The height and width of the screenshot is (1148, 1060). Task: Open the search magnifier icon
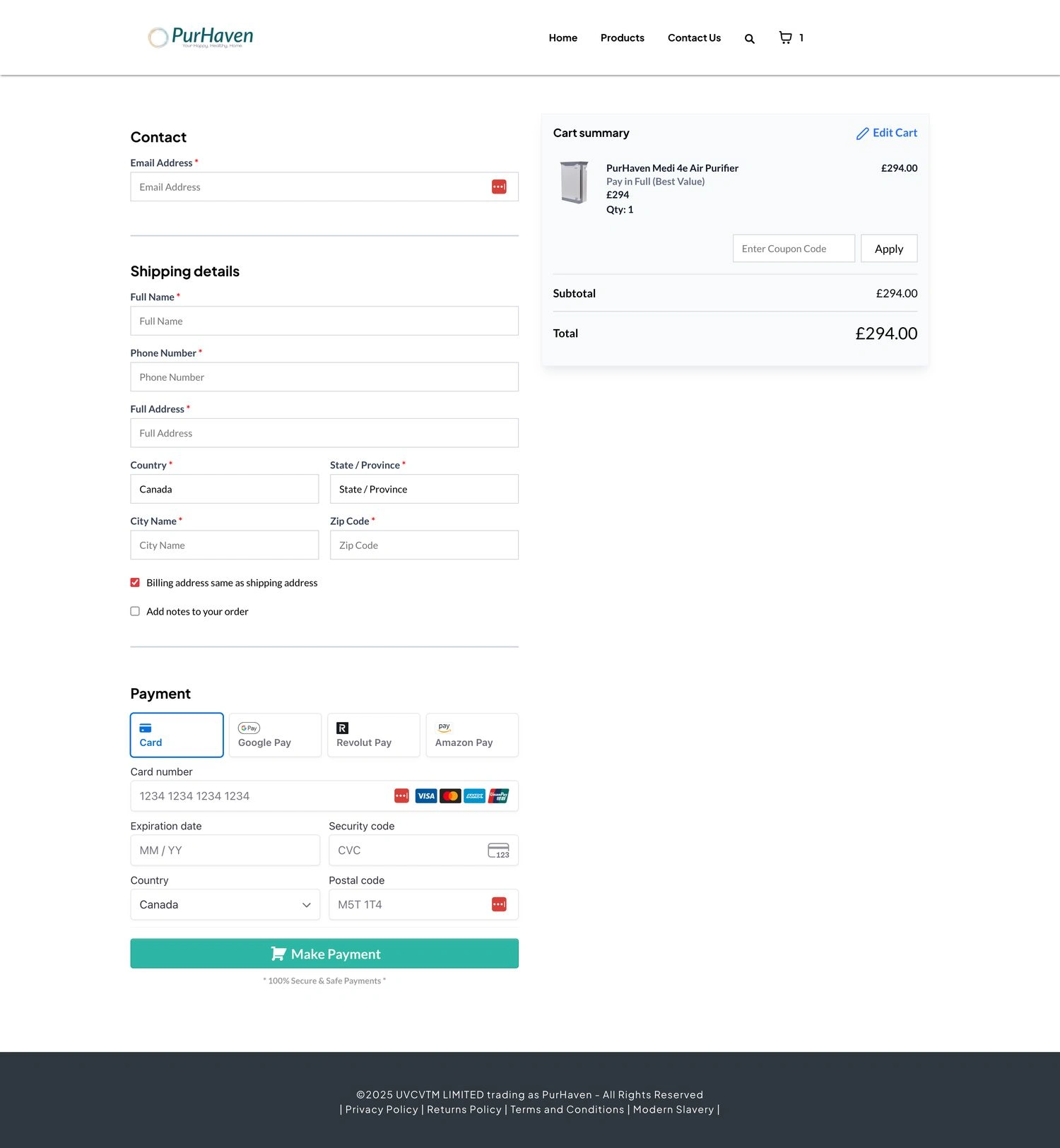(750, 39)
